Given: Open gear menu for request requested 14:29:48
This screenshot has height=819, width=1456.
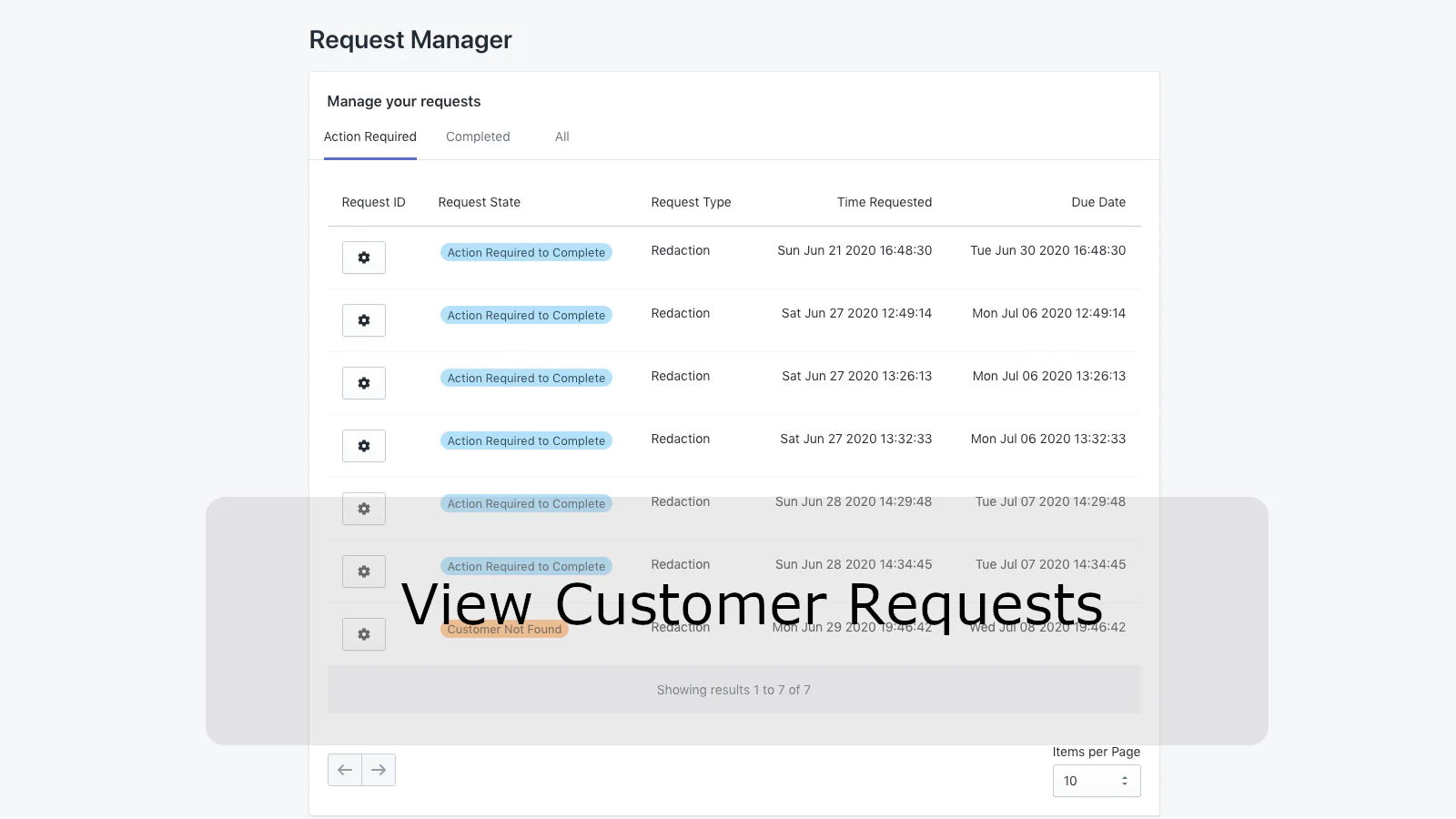Looking at the screenshot, I should pyautogui.click(x=364, y=509).
